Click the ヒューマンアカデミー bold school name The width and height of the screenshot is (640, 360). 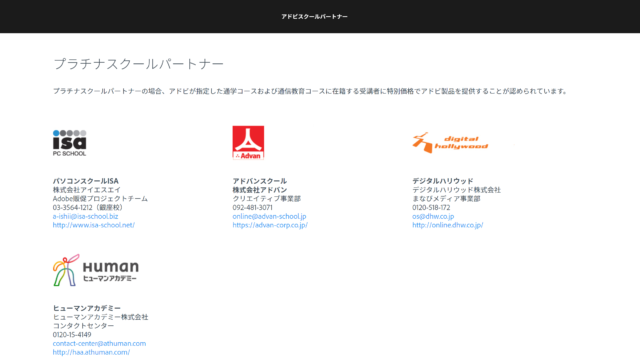(87, 308)
